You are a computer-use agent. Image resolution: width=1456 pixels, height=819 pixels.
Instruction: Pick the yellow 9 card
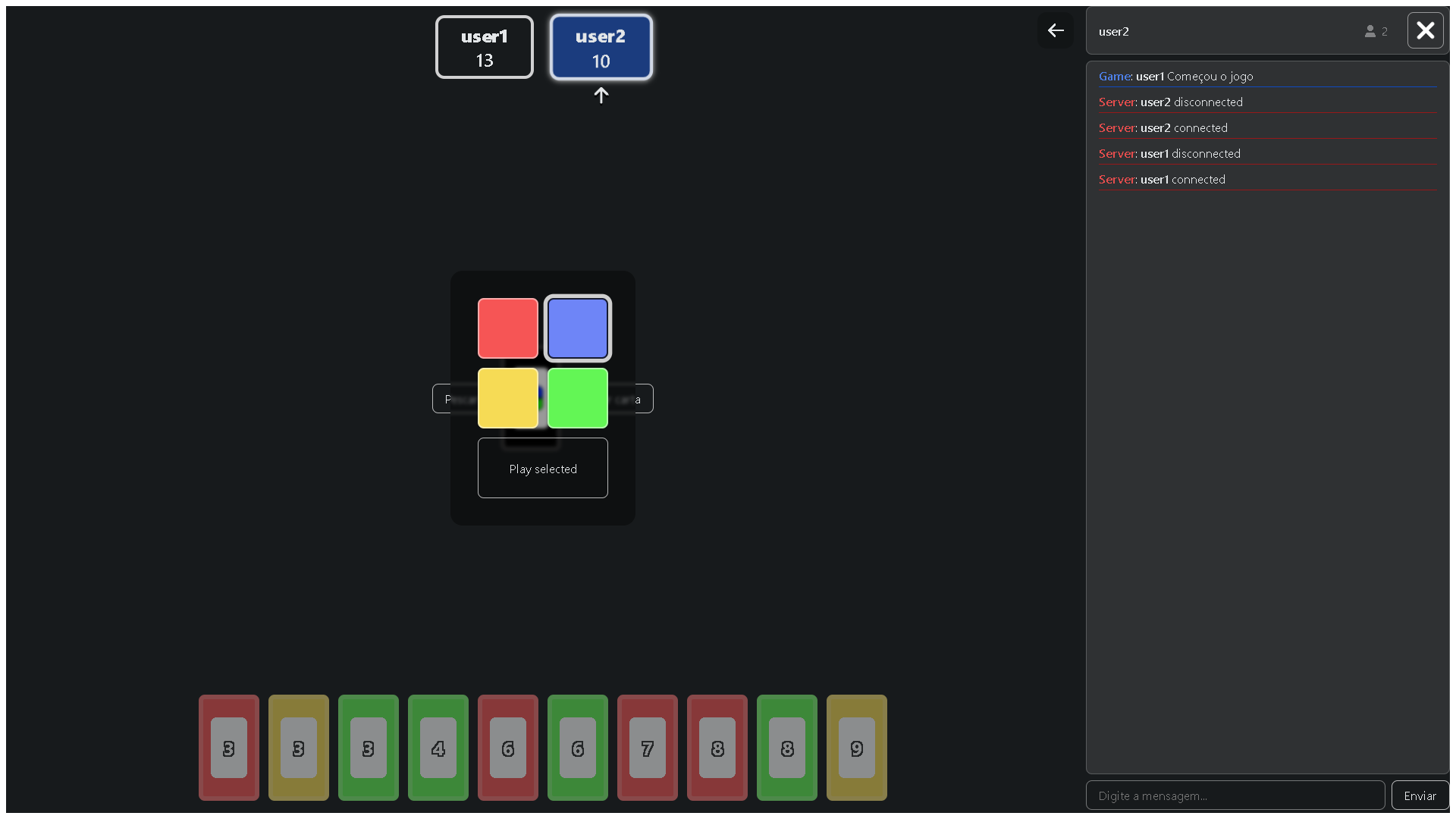coord(856,748)
